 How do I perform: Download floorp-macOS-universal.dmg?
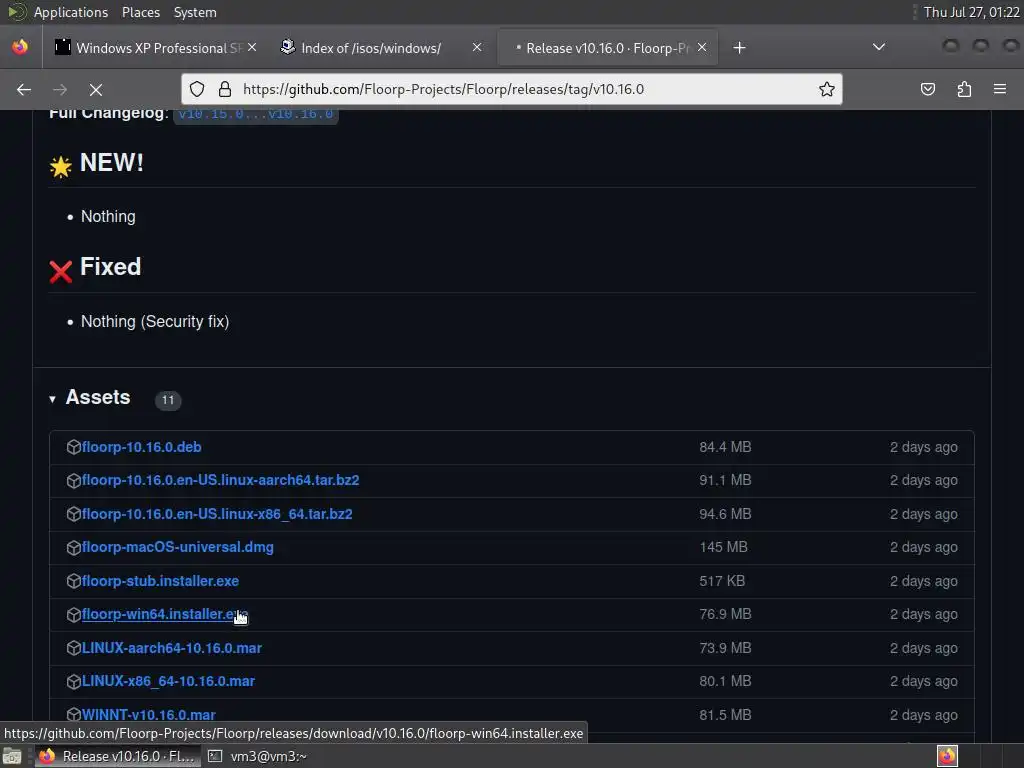[x=178, y=547]
